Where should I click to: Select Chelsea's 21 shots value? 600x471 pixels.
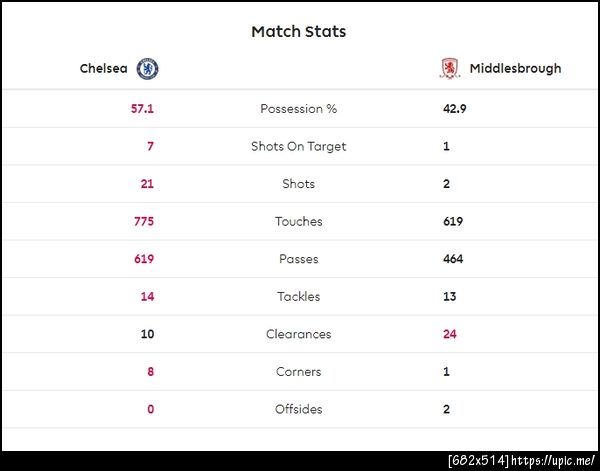point(146,184)
